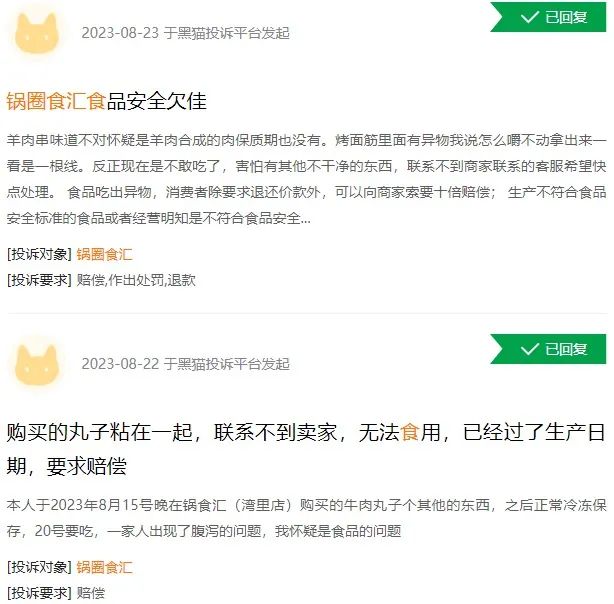Click 锅圈食汇 link under second 投诉对象

[104, 567]
